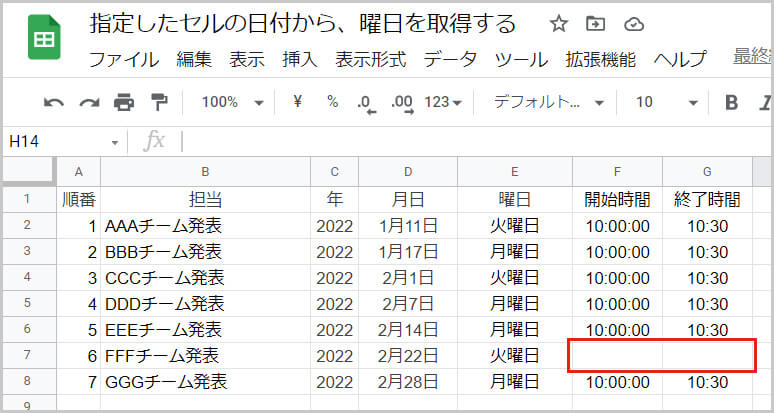Undo the last action
The width and height of the screenshot is (774, 413).
click(53, 103)
